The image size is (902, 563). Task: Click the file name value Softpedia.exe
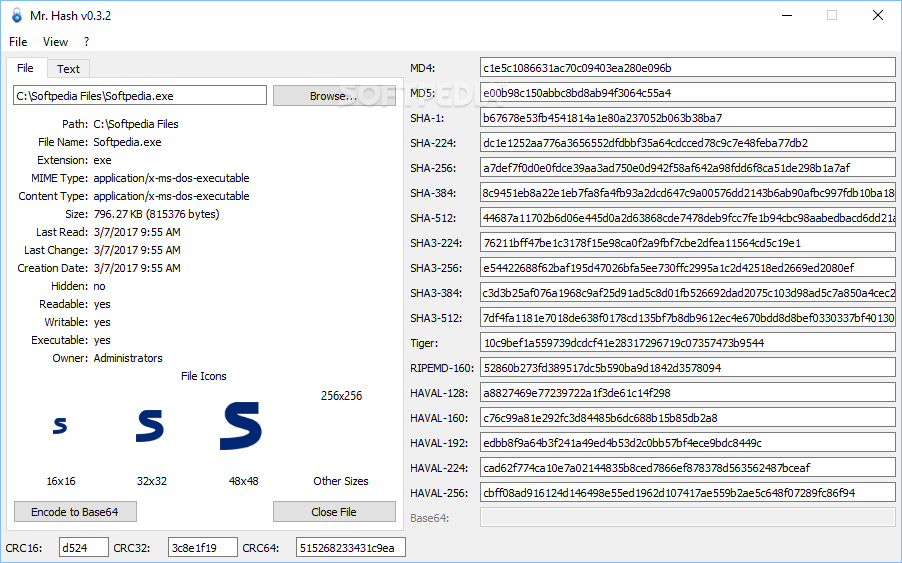click(x=127, y=142)
